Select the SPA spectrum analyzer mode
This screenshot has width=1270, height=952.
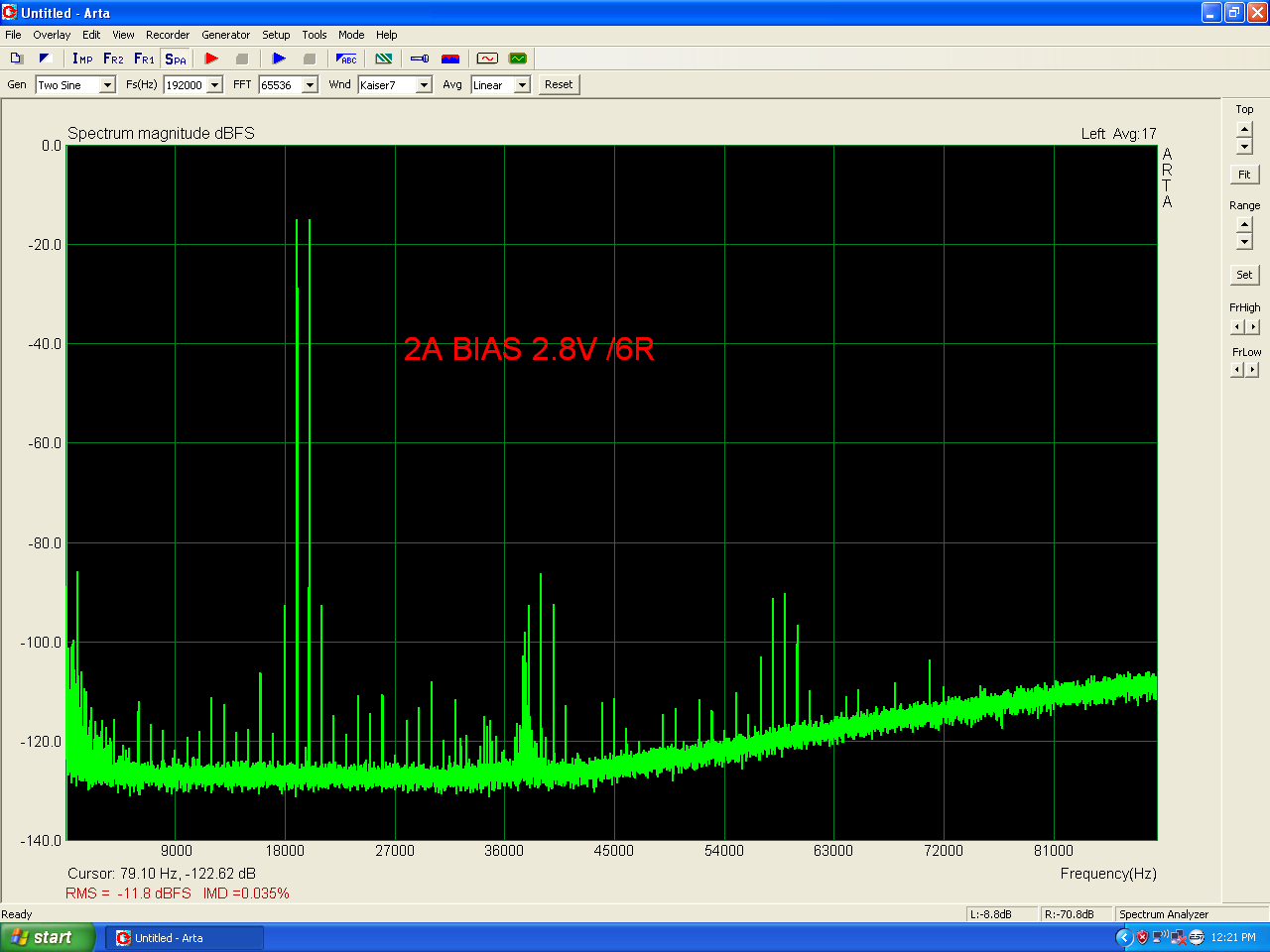click(x=176, y=59)
